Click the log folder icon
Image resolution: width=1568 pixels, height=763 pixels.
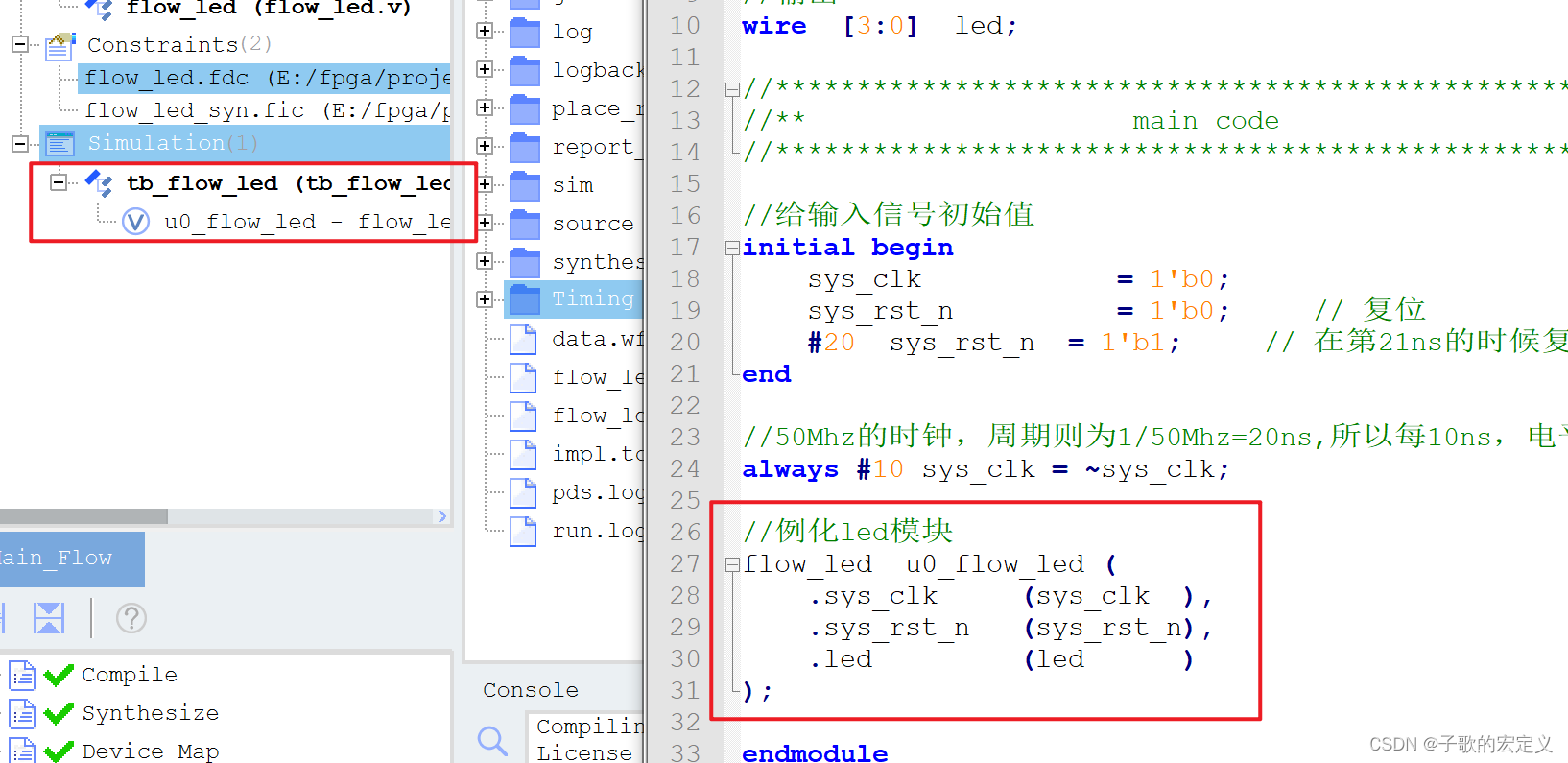(x=524, y=33)
